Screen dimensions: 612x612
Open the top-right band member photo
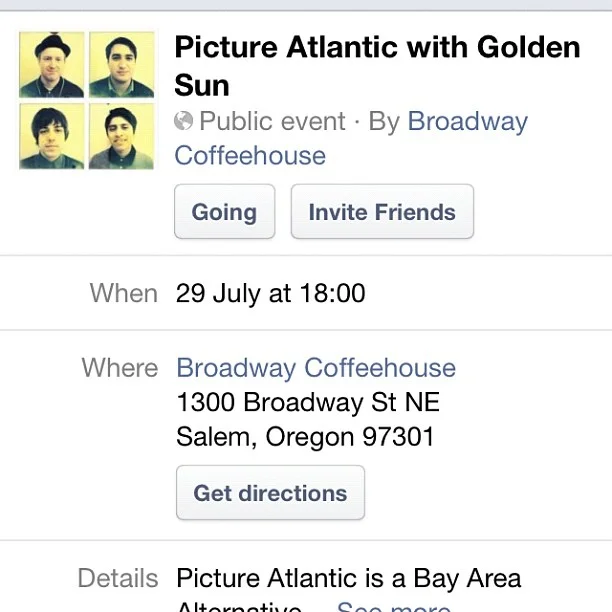coord(122,65)
